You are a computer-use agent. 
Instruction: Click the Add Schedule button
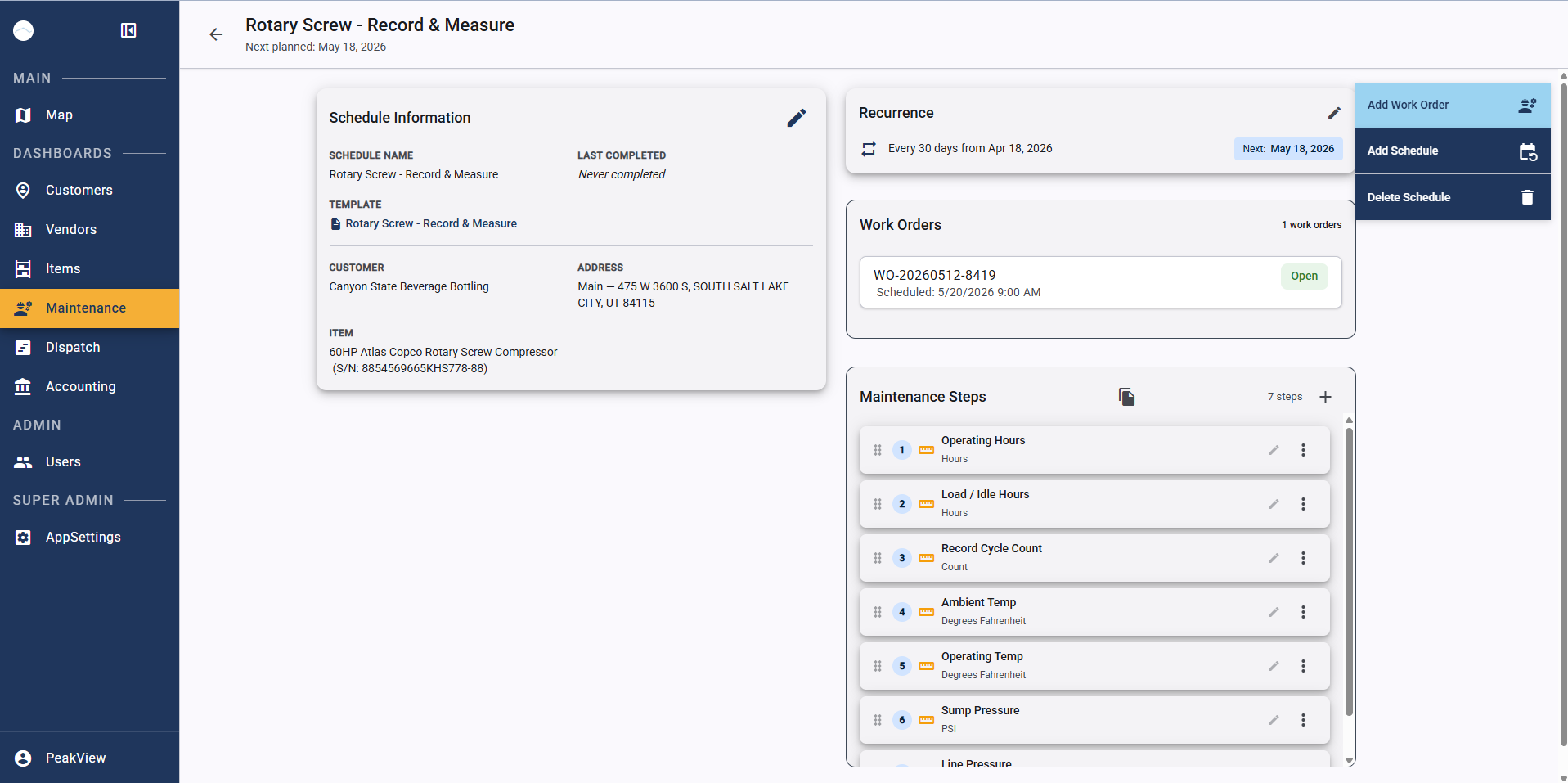[1452, 151]
